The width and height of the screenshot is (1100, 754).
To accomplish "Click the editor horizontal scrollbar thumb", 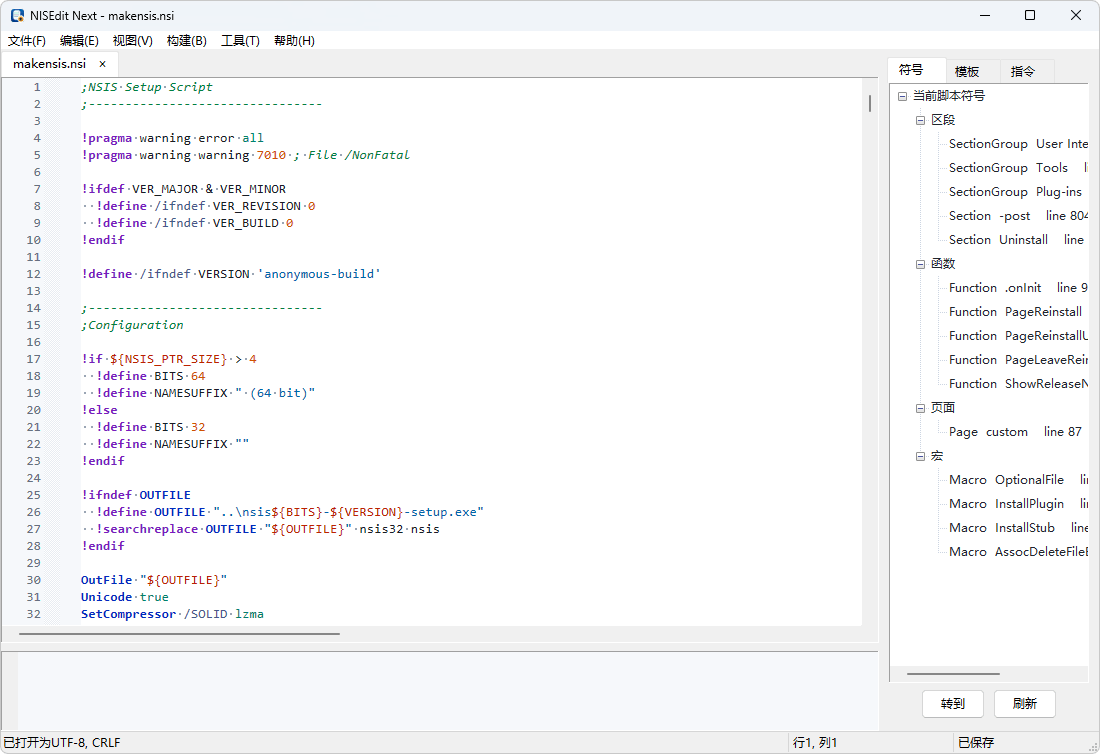I will (x=180, y=633).
